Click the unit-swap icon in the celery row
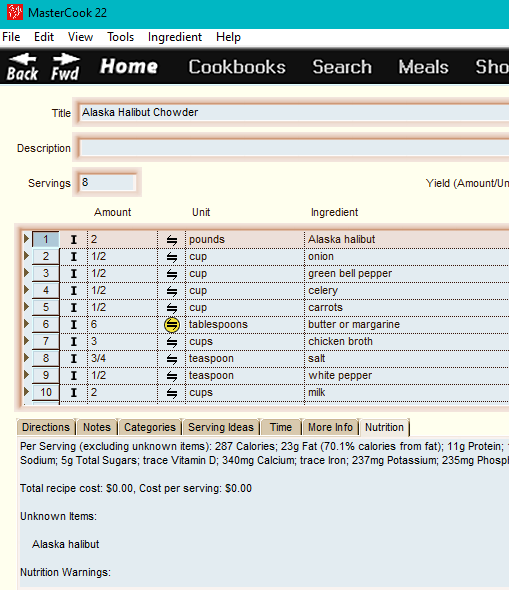The width and height of the screenshot is (509, 590). [172, 291]
